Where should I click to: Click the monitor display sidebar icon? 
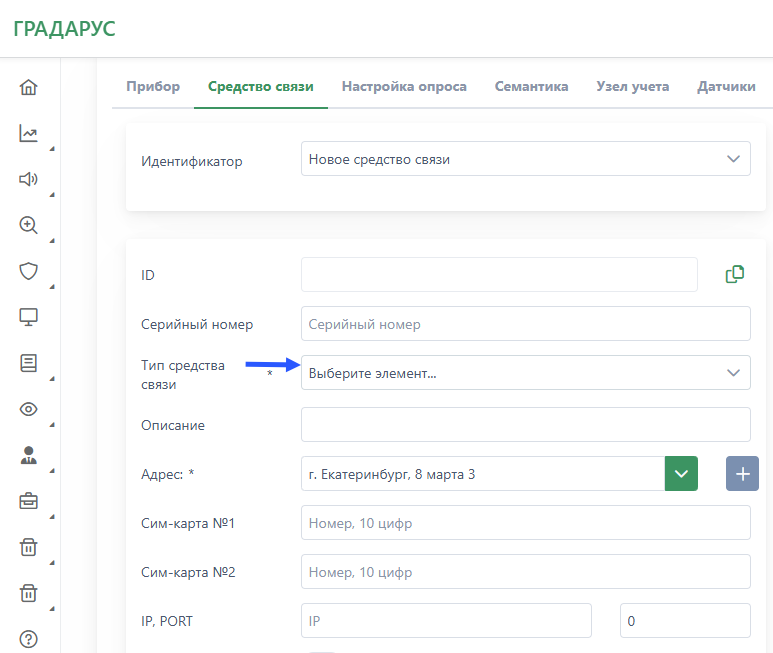coord(29,317)
